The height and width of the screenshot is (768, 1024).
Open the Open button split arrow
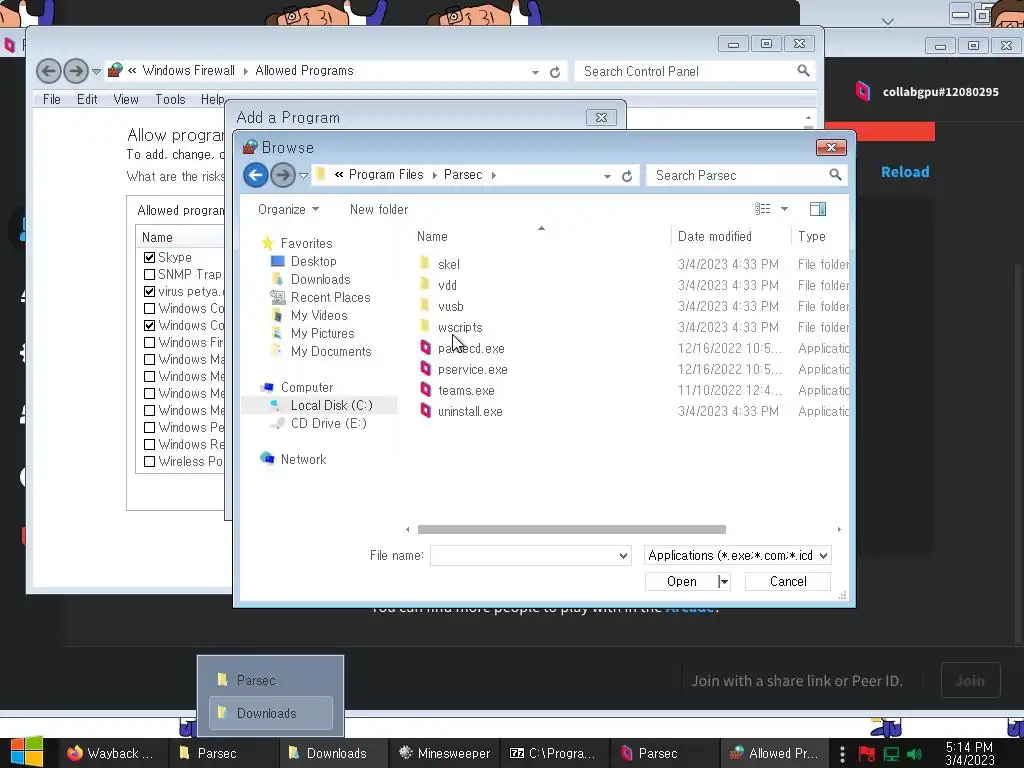tap(724, 581)
